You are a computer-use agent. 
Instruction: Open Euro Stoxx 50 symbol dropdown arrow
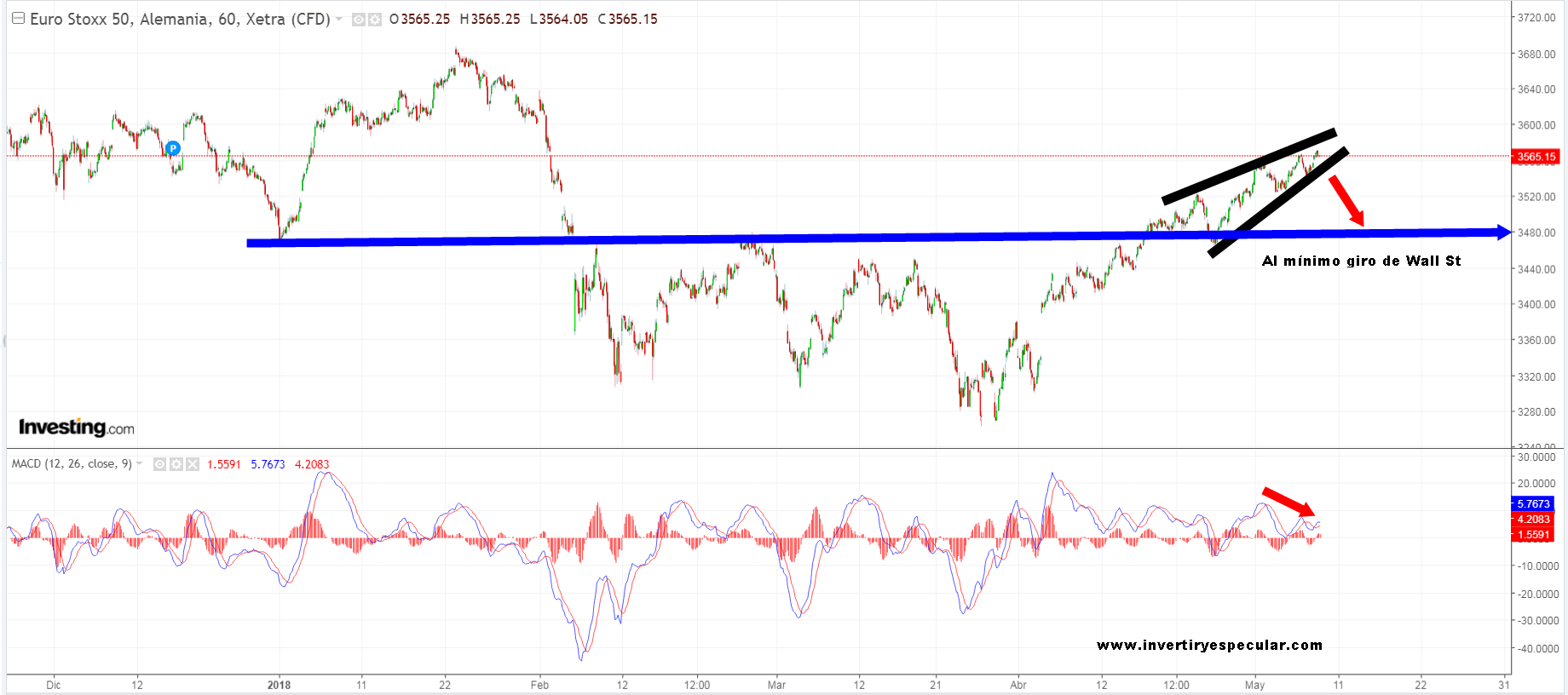click(x=339, y=19)
